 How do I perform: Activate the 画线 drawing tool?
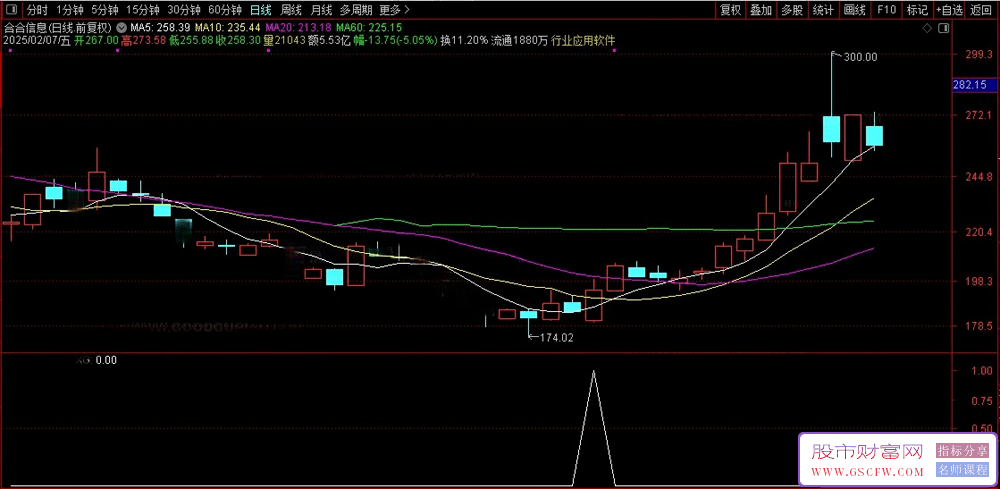coord(854,9)
